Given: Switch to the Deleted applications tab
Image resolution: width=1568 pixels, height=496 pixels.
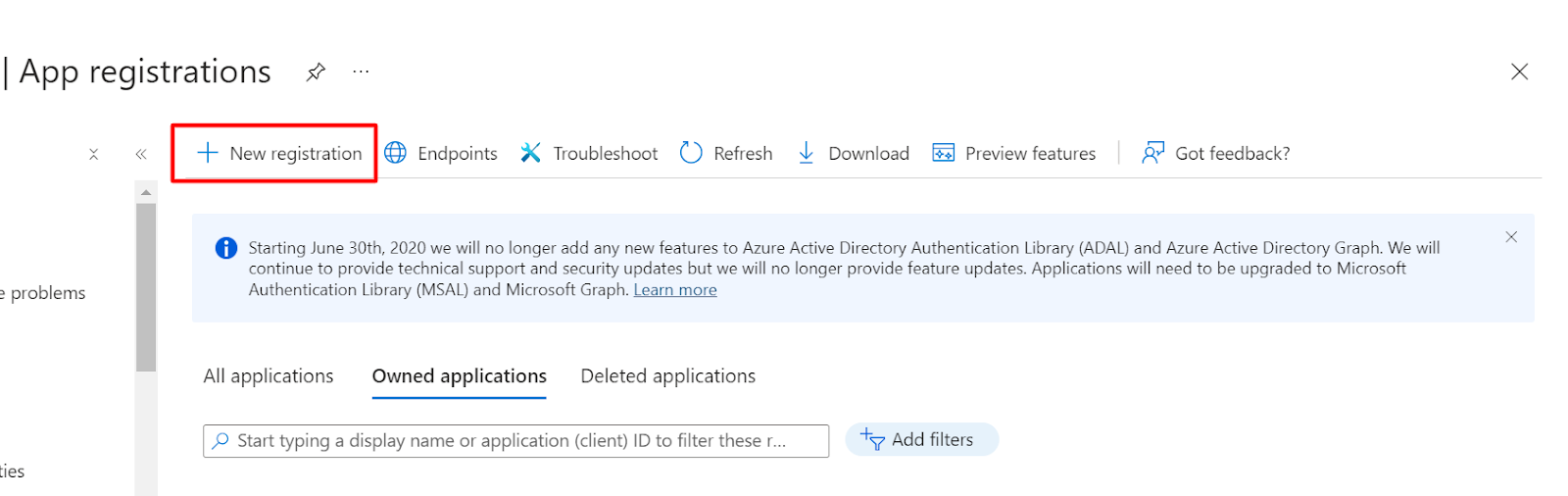Looking at the screenshot, I should [668, 376].
